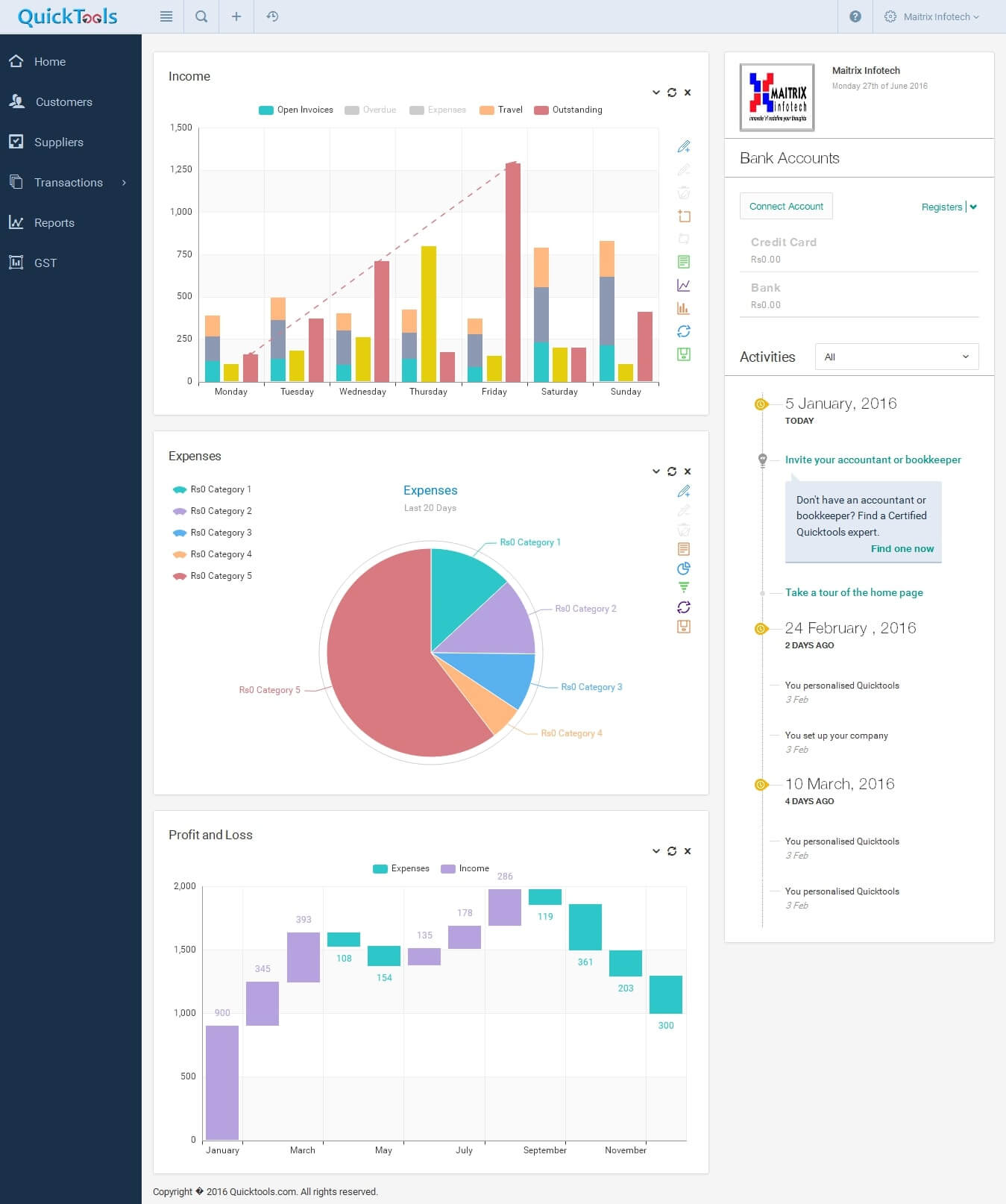Open Maitrix Infotech account menu
Image resolution: width=1006 pixels, height=1204 pixels.
coord(932,16)
